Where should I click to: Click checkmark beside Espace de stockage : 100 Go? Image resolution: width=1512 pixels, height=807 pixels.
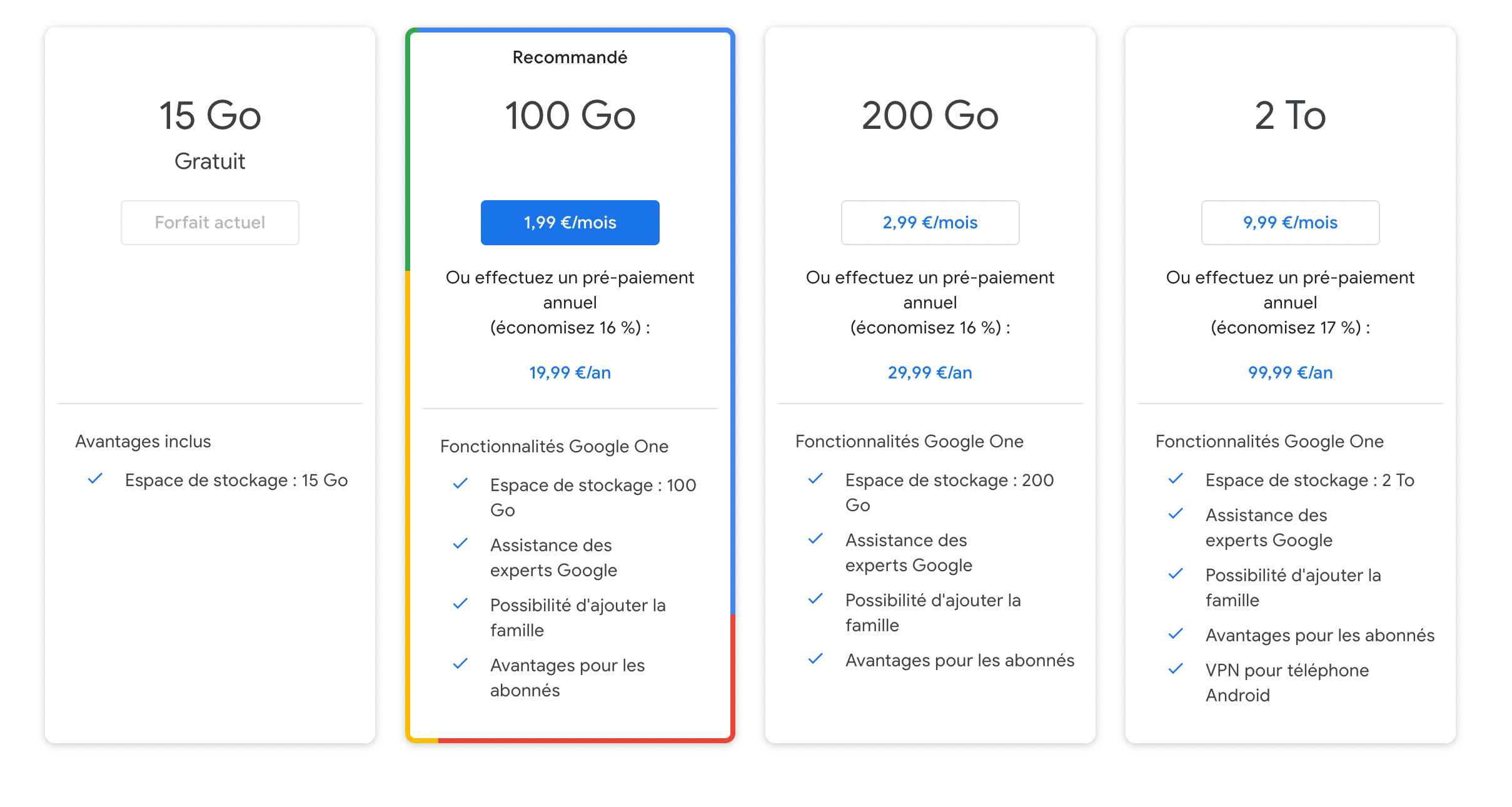[x=460, y=484]
